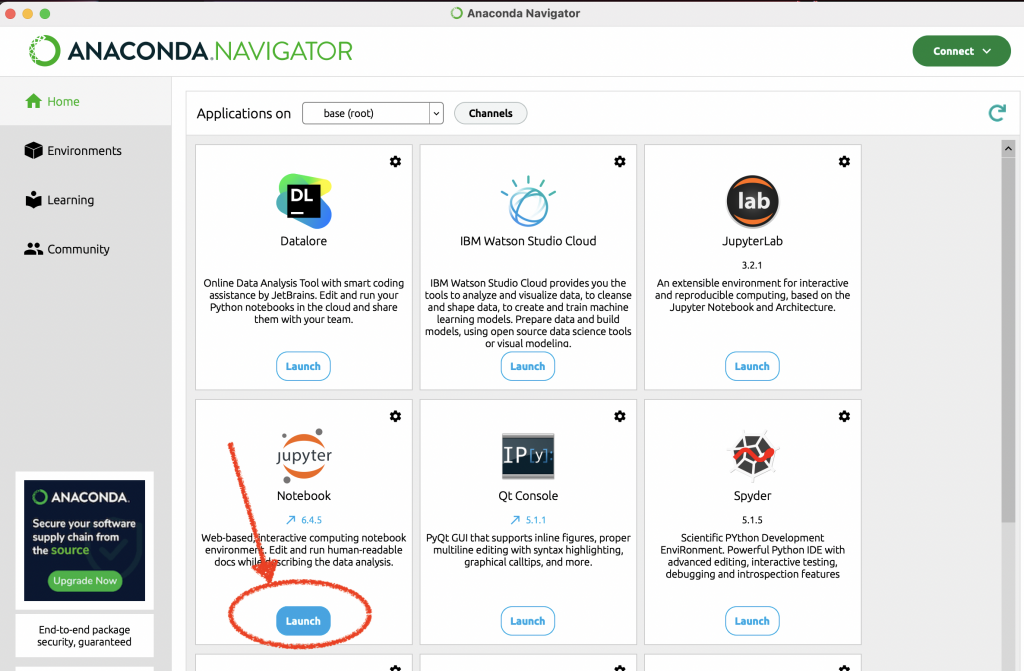
Task: Click the vertical scrollbar of applications list
Action: (1009, 330)
